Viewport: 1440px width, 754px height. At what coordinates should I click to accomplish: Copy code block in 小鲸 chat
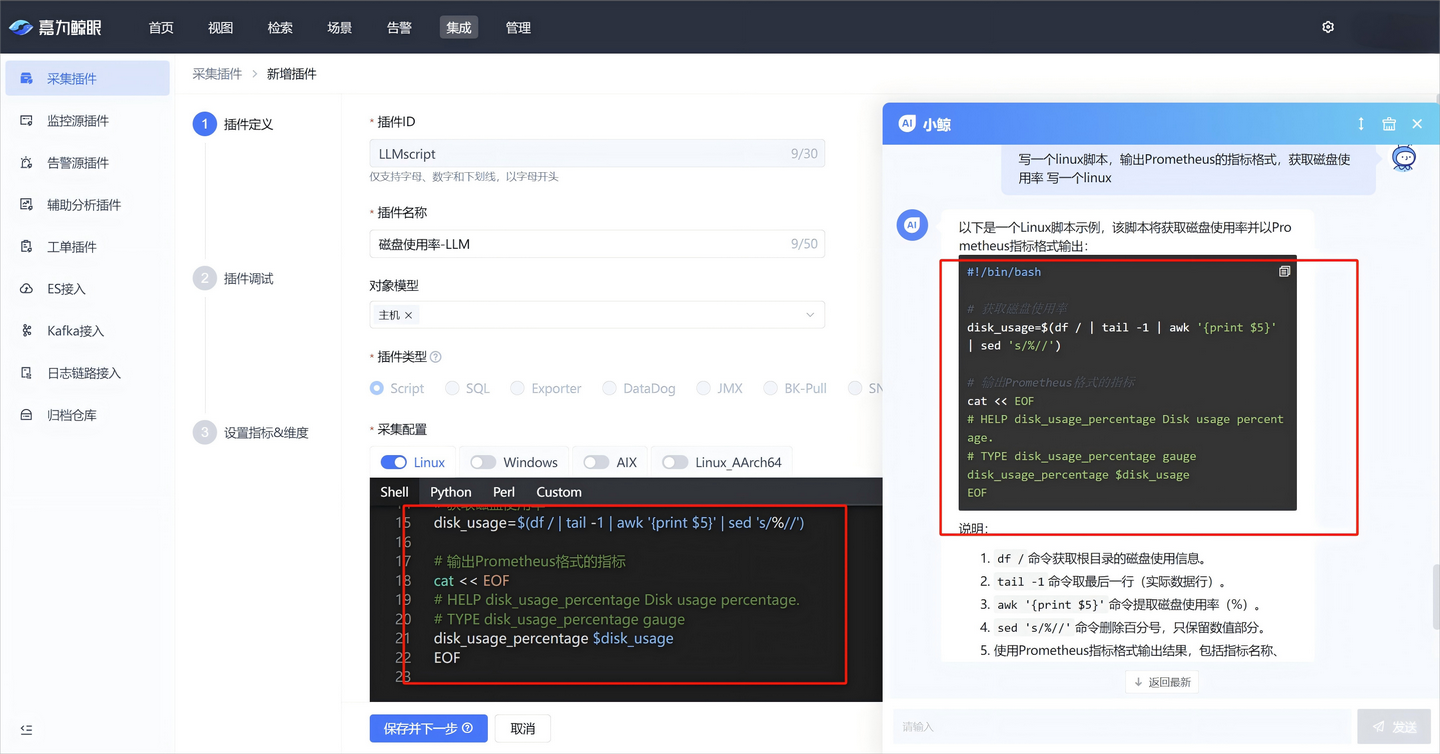tap(1284, 271)
